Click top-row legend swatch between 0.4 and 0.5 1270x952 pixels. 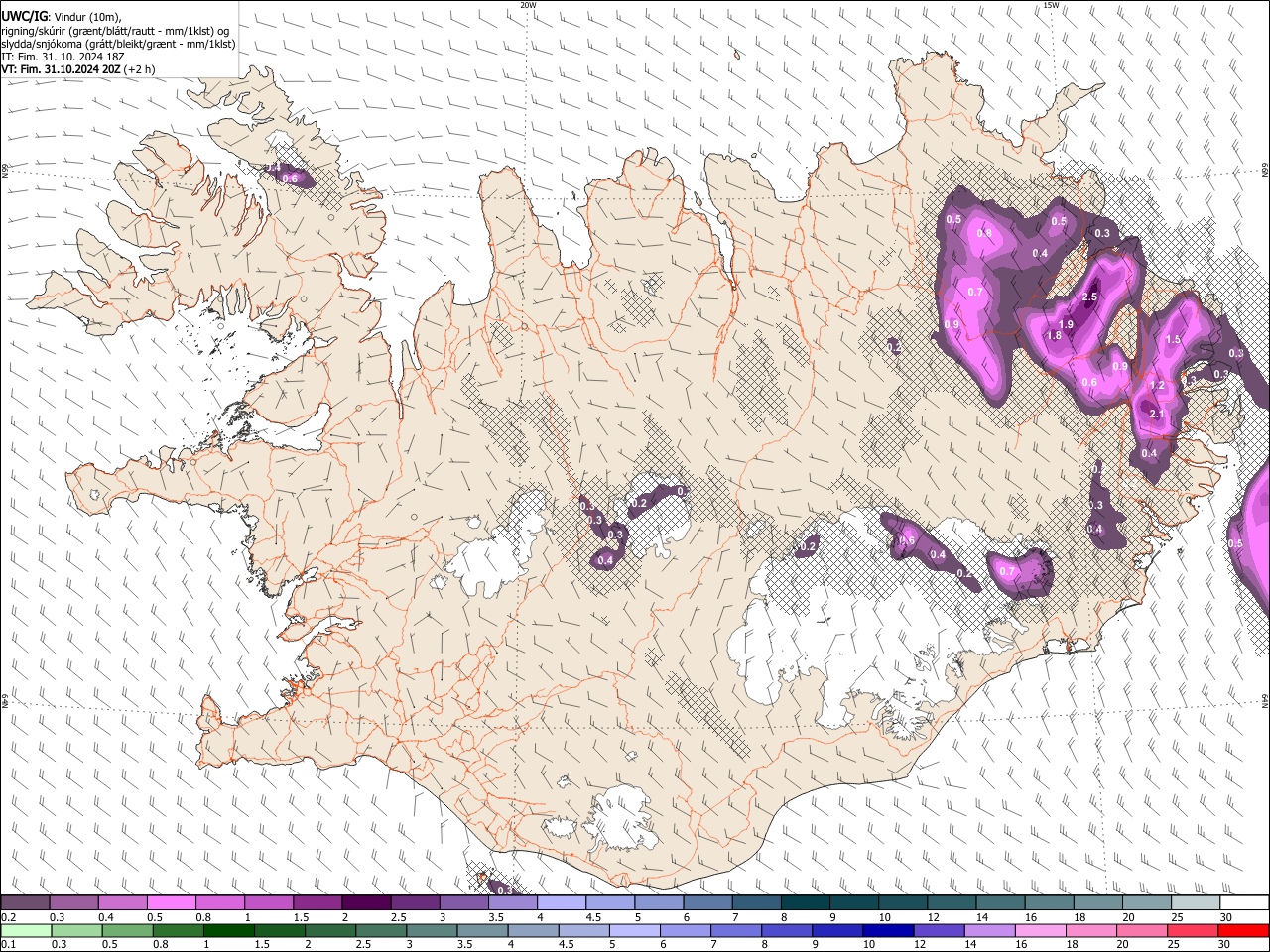123,903
